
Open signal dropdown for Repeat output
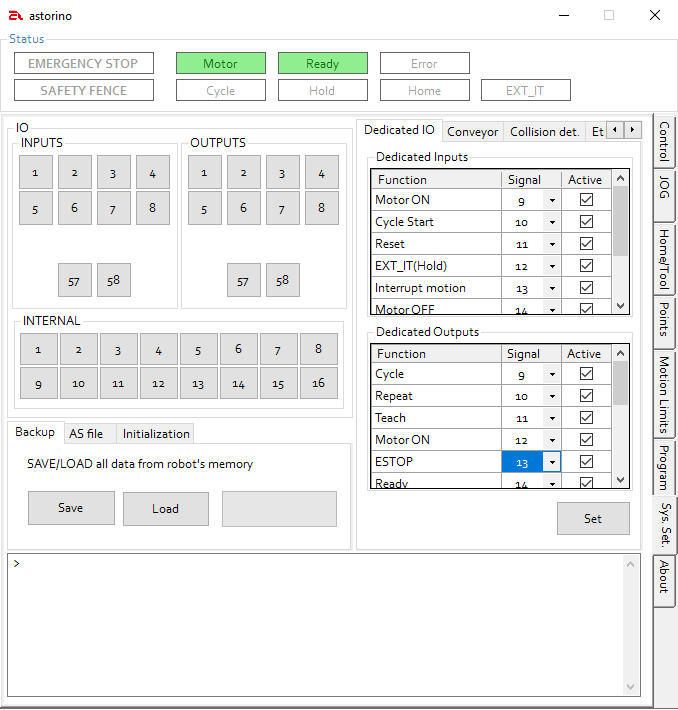[552, 396]
